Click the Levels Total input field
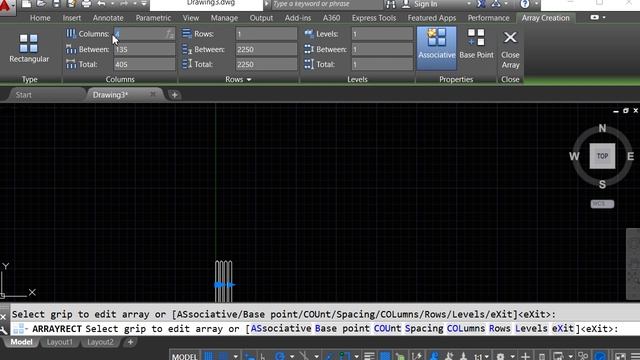The image size is (640, 360). [x=382, y=64]
